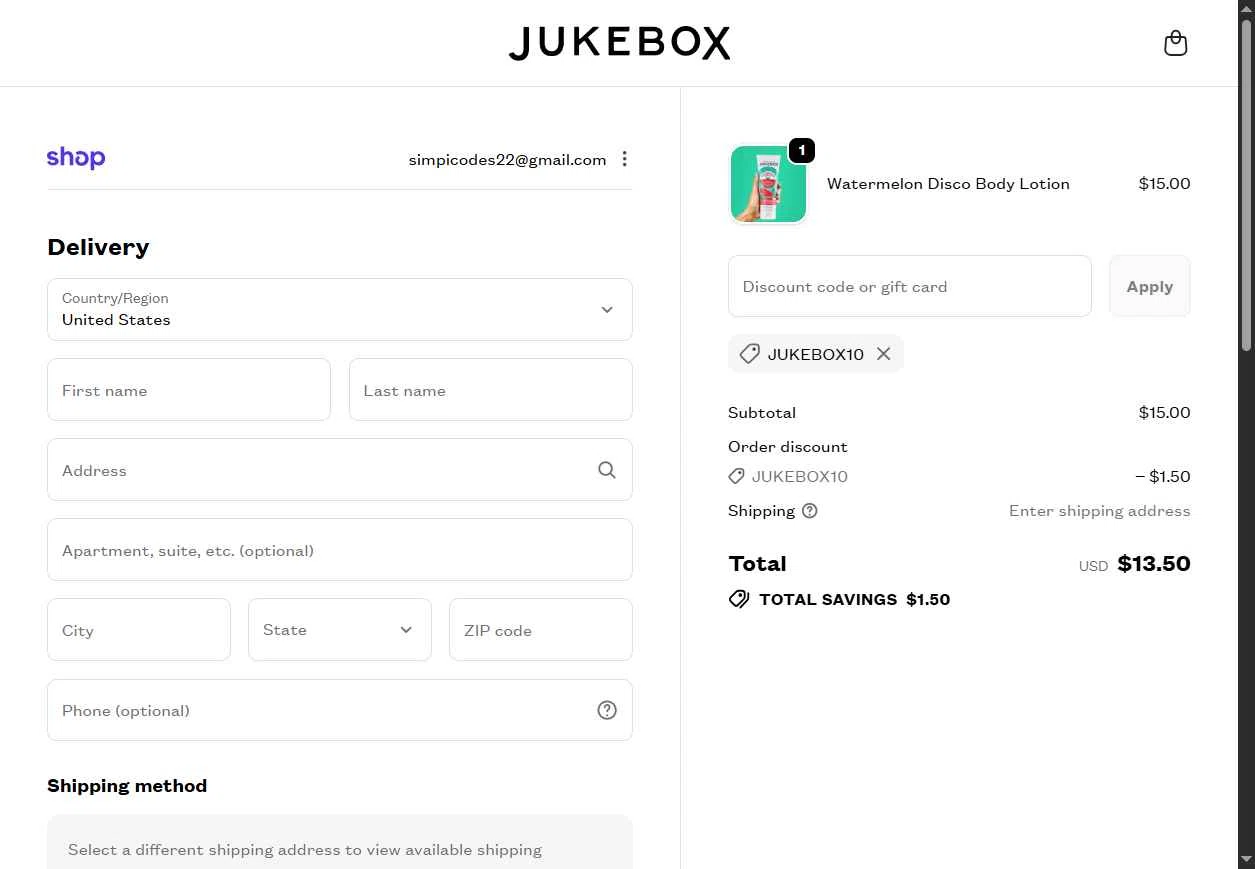
Task: Click the Apply discount button
Action: [x=1150, y=286]
